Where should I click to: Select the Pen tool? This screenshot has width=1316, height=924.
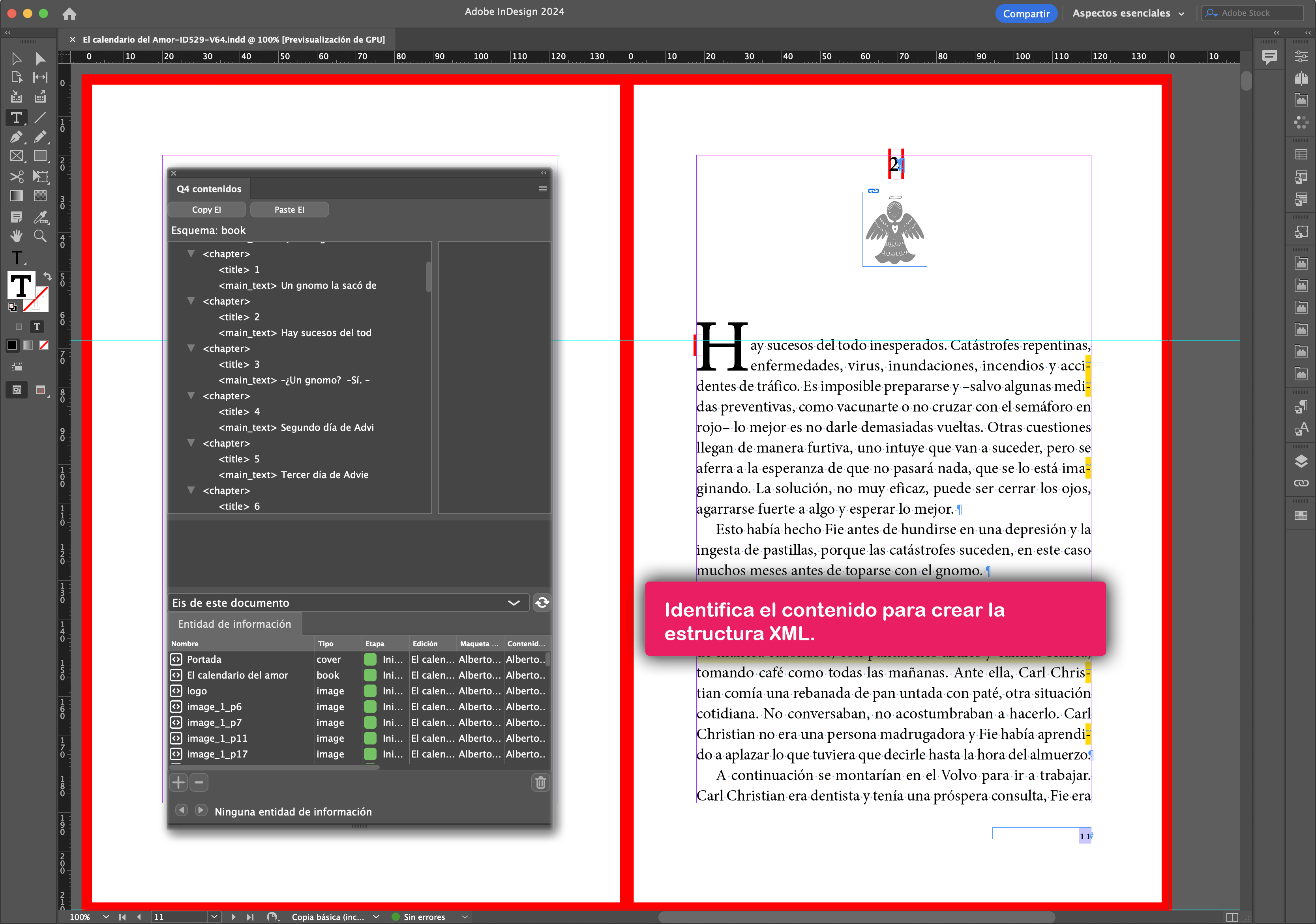pos(17,137)
